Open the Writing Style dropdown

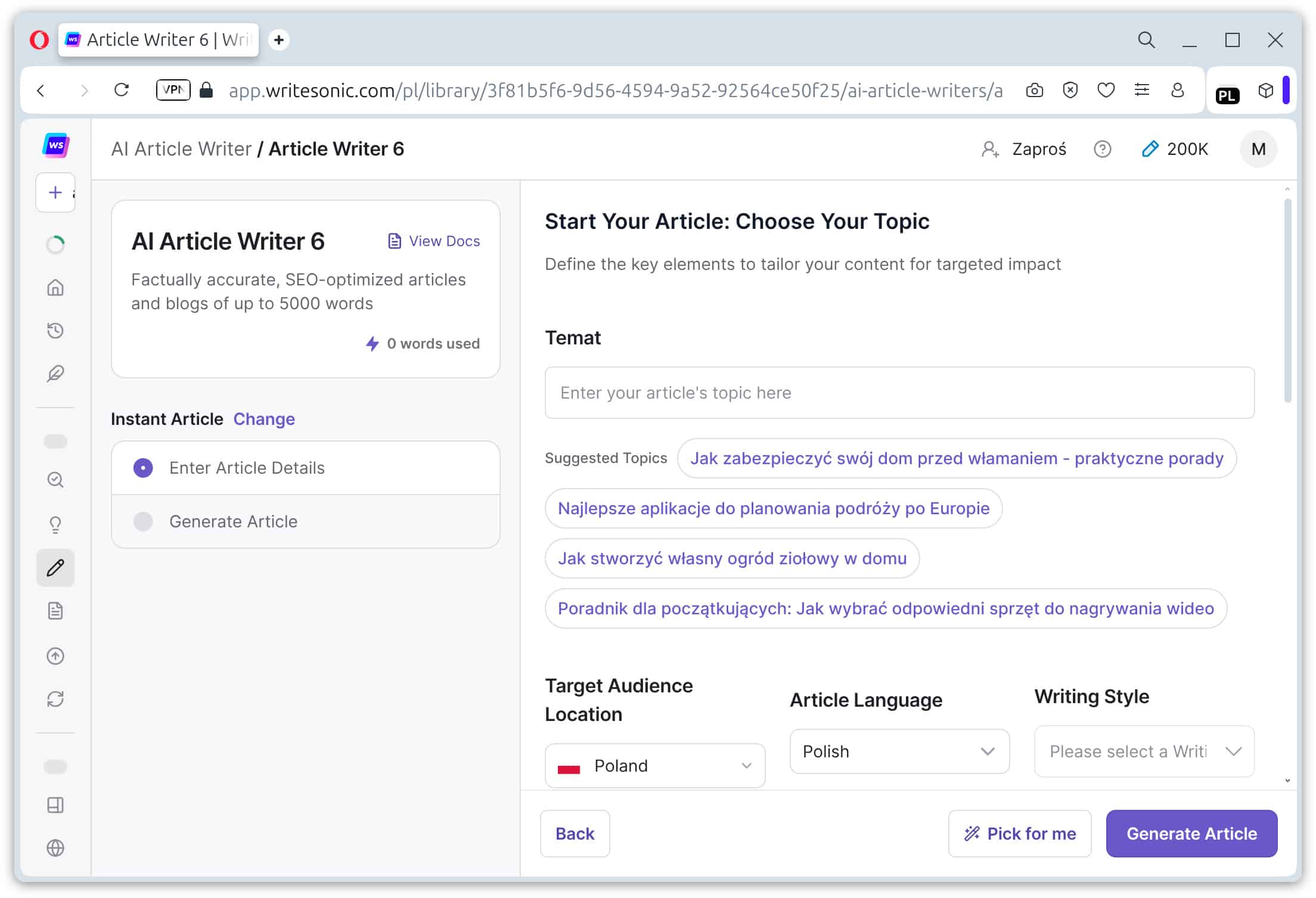[1144, 751]
